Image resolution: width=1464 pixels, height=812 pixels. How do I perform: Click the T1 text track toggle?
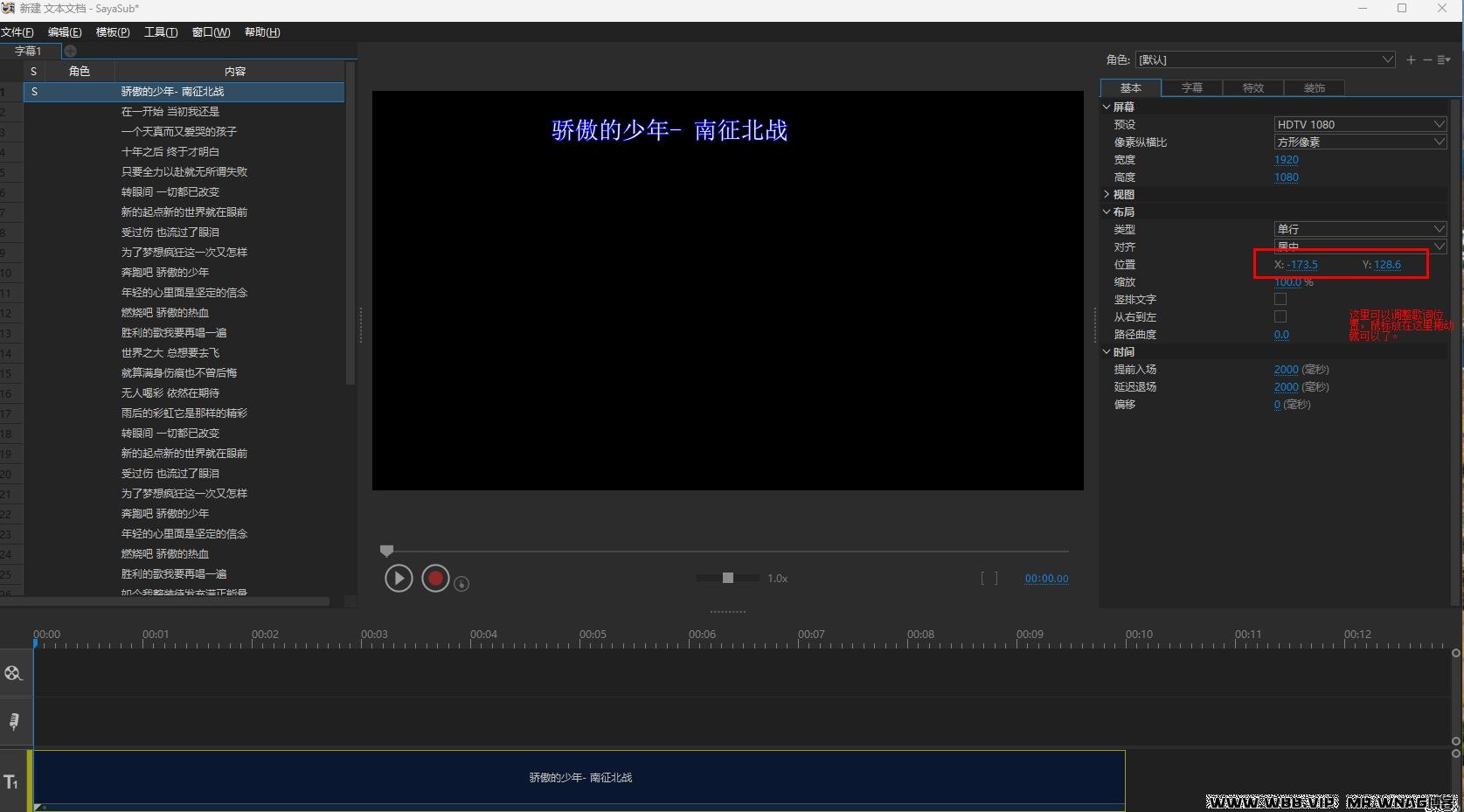tap(10, 781)
